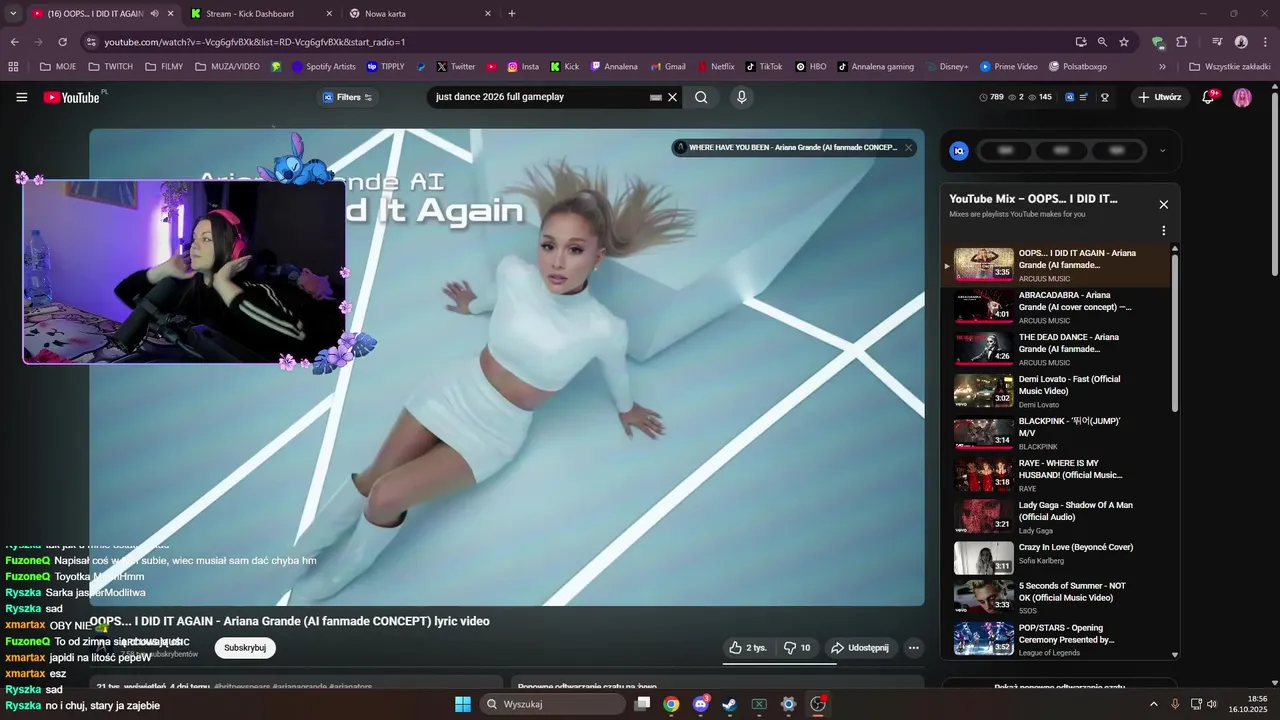Image resolution: width=1280 pixels, height=720 pixels.
Task: Open the TWITCH bookmarks folder
Action: [110, 67]
